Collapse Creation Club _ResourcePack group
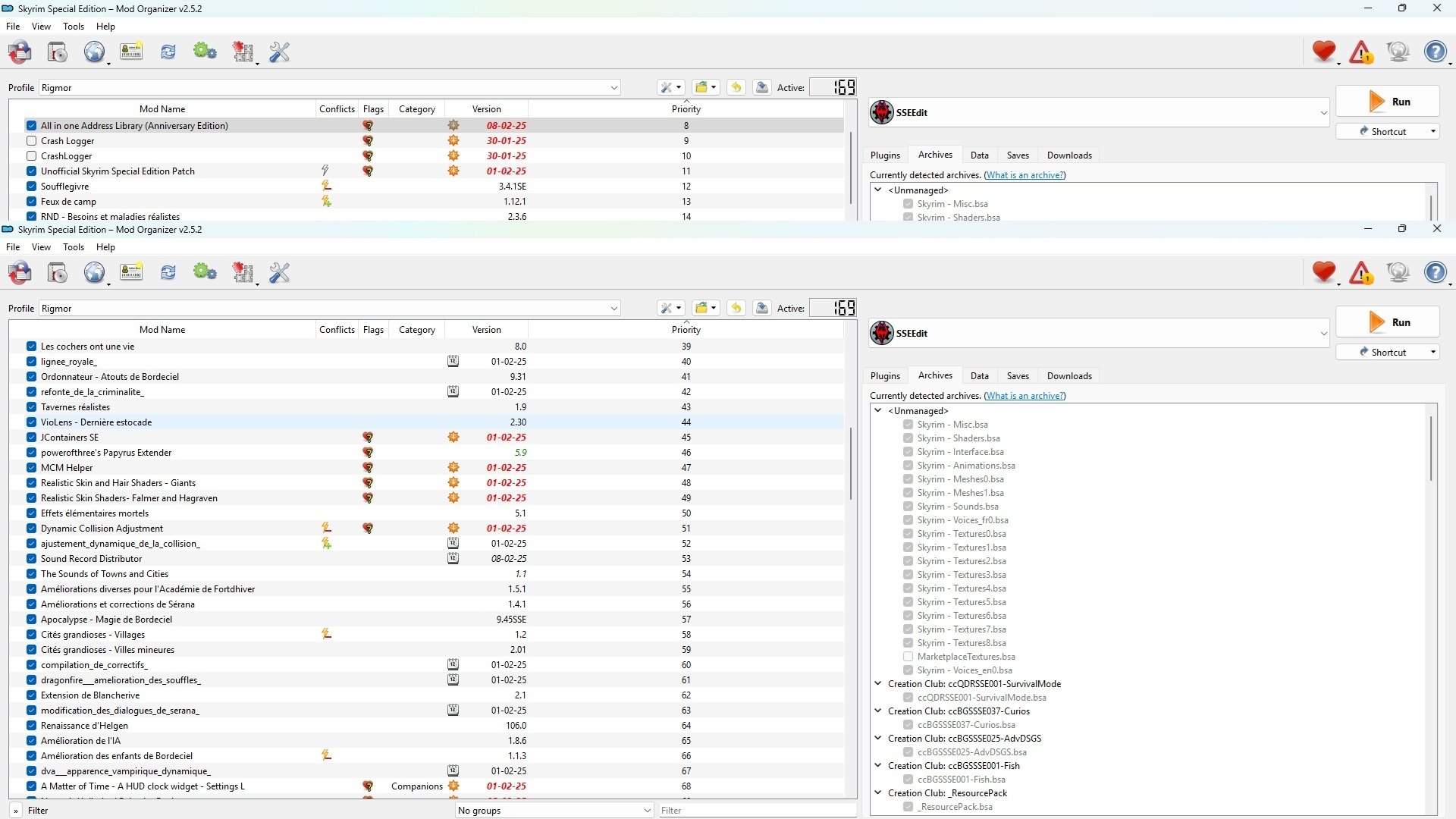The height and width of the screenshot is (819, 1456). [878, 793]
